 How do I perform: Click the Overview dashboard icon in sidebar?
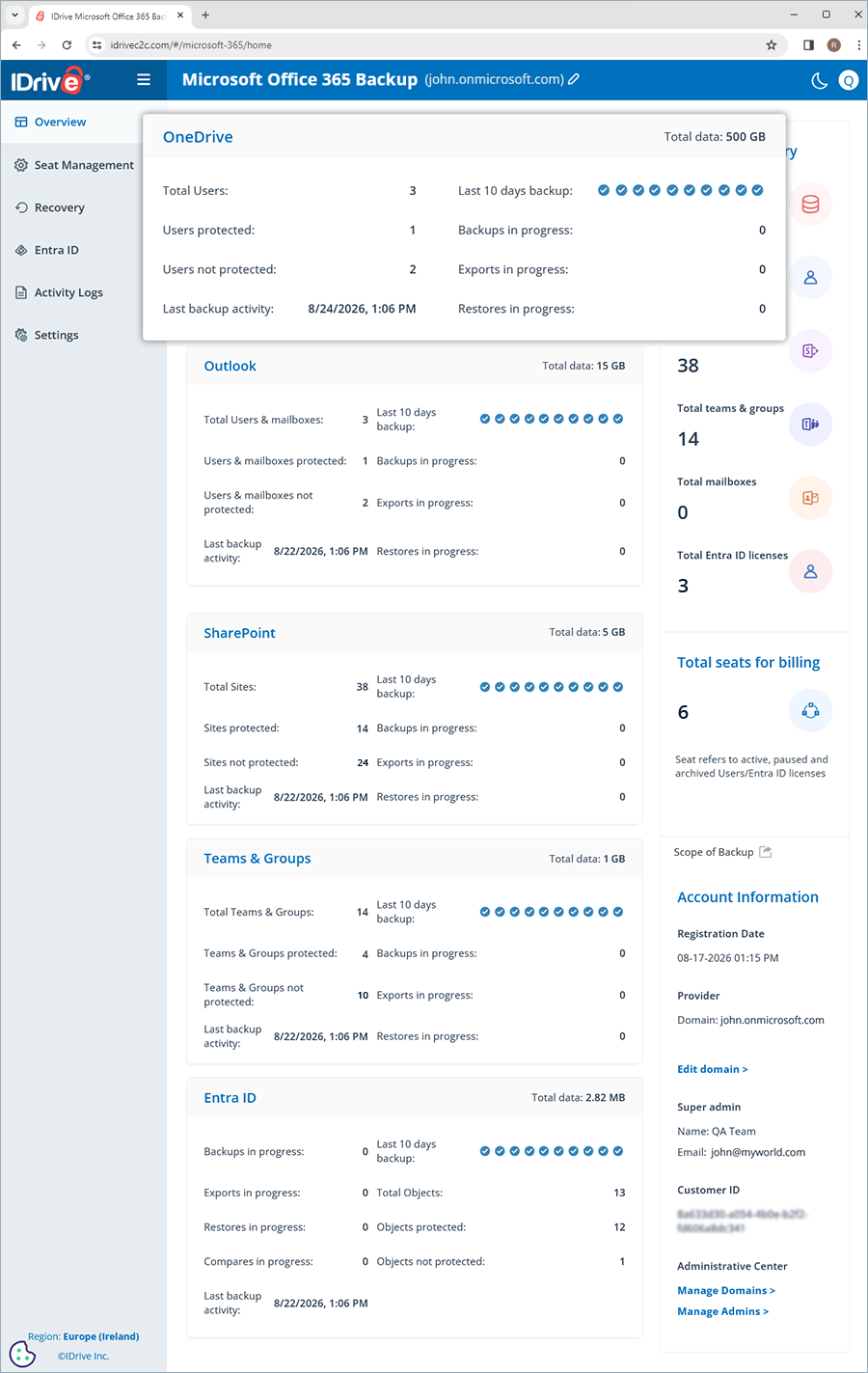tap(21, 123)
